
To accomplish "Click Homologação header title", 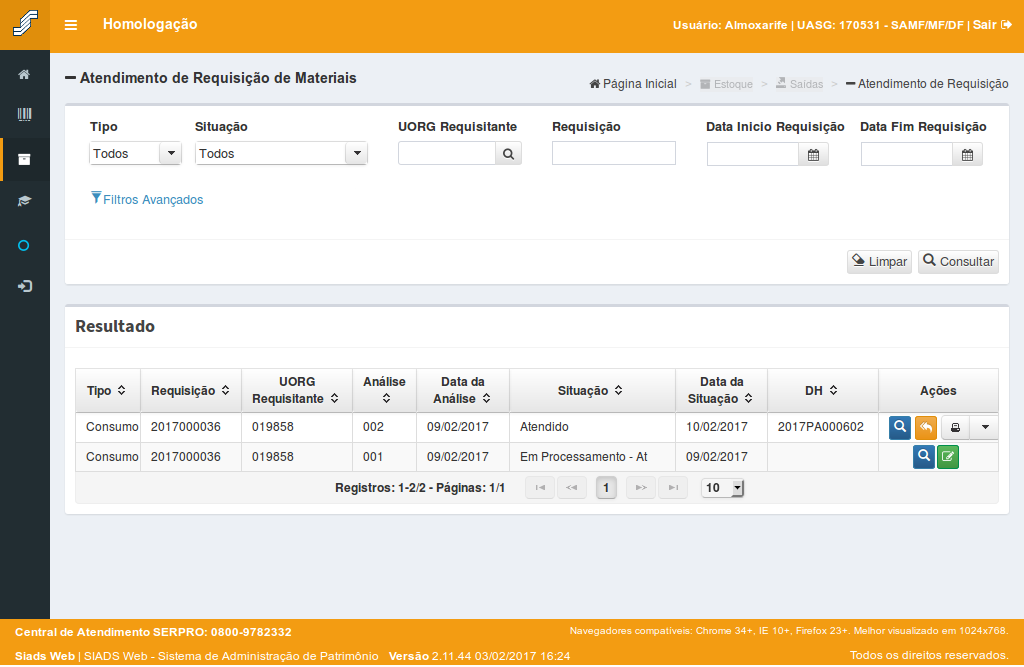I will pos(150,24).
